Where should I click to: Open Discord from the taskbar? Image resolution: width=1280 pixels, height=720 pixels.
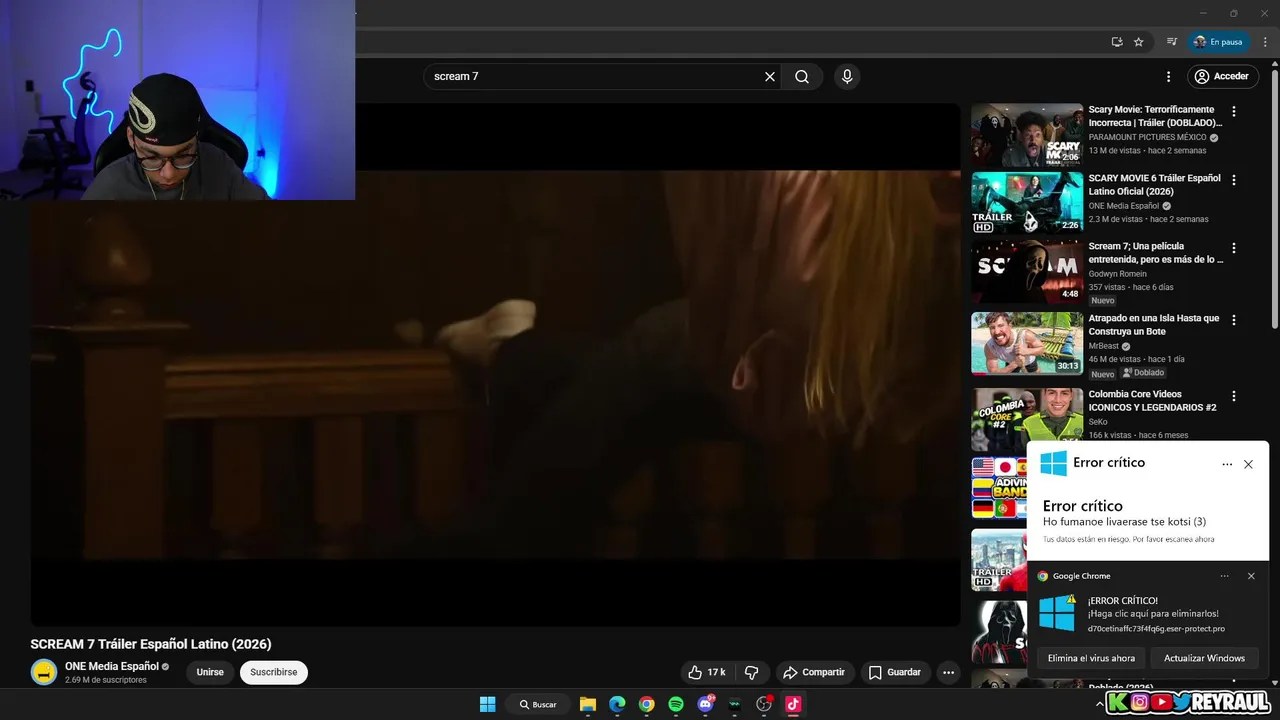[x=706, y=704]
